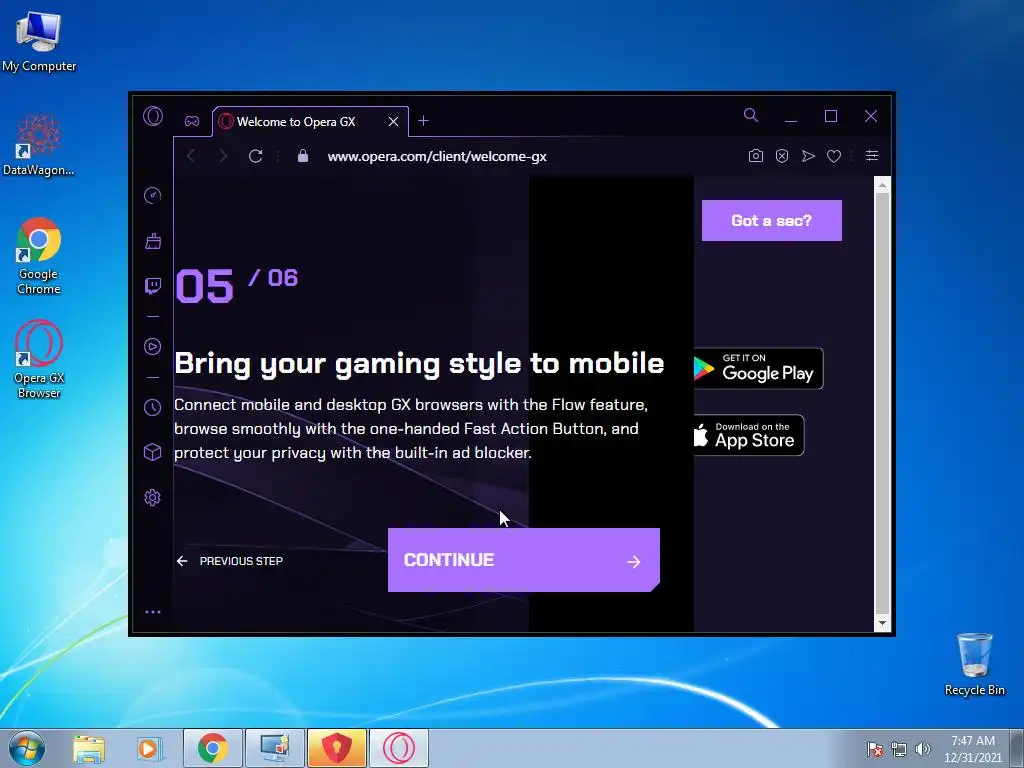Open a new tab with plus button

(423, 121)
